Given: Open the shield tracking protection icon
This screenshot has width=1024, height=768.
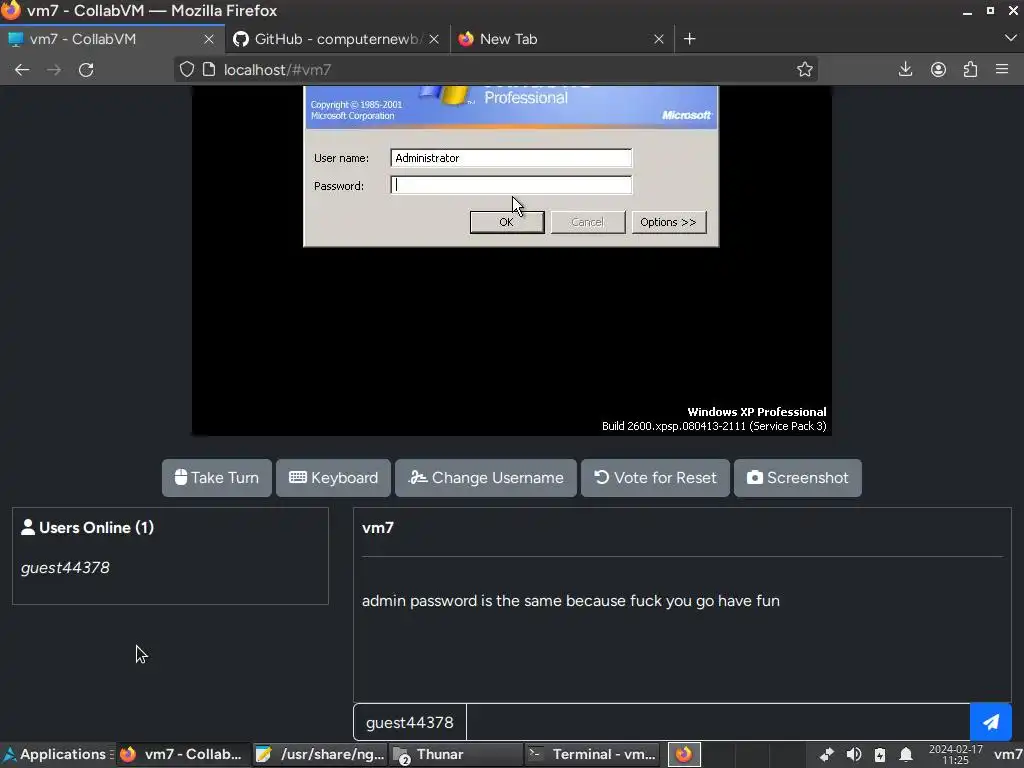Looking at the screenshot, I should coord(187,69).
